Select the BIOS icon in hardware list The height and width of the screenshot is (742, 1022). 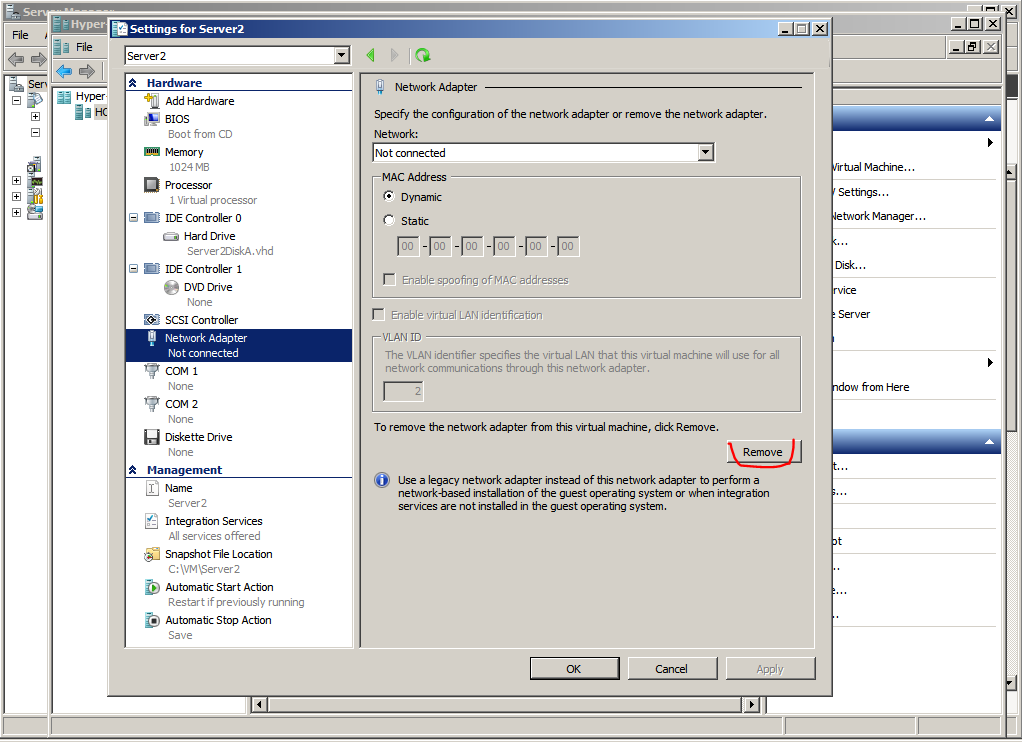(x=152, y=119)
